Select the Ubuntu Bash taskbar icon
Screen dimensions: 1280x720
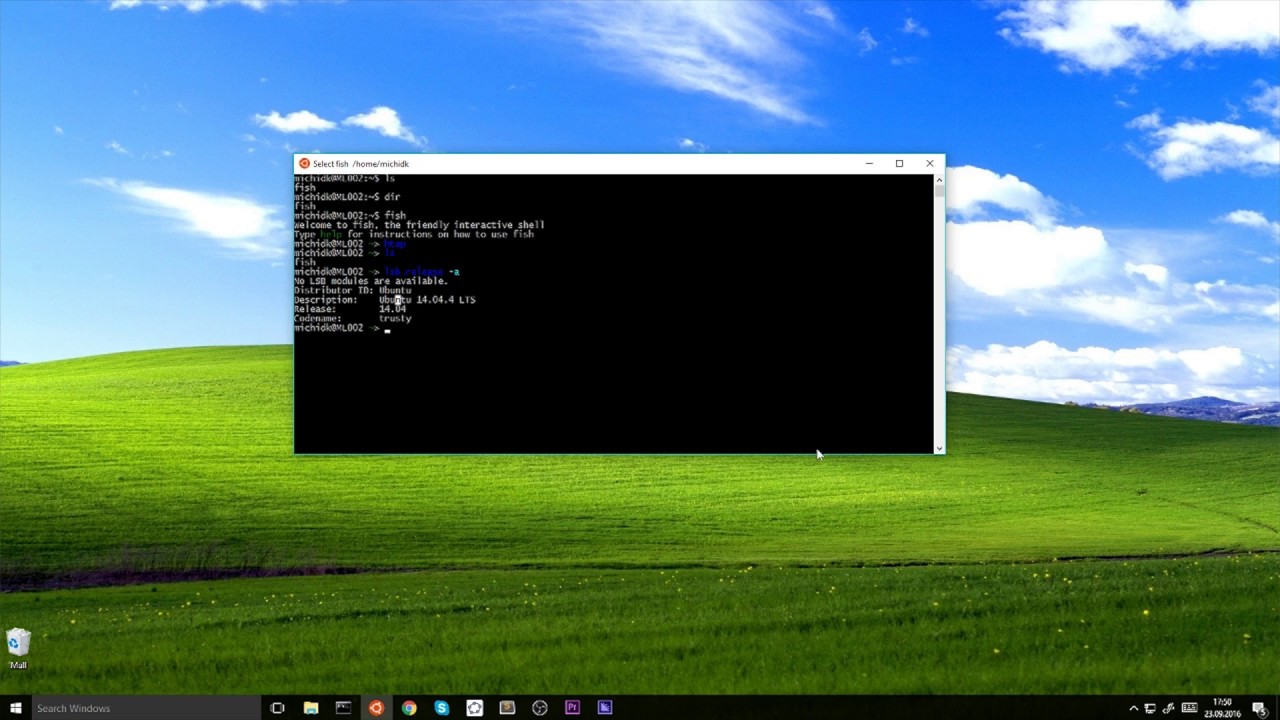(376, 708)
